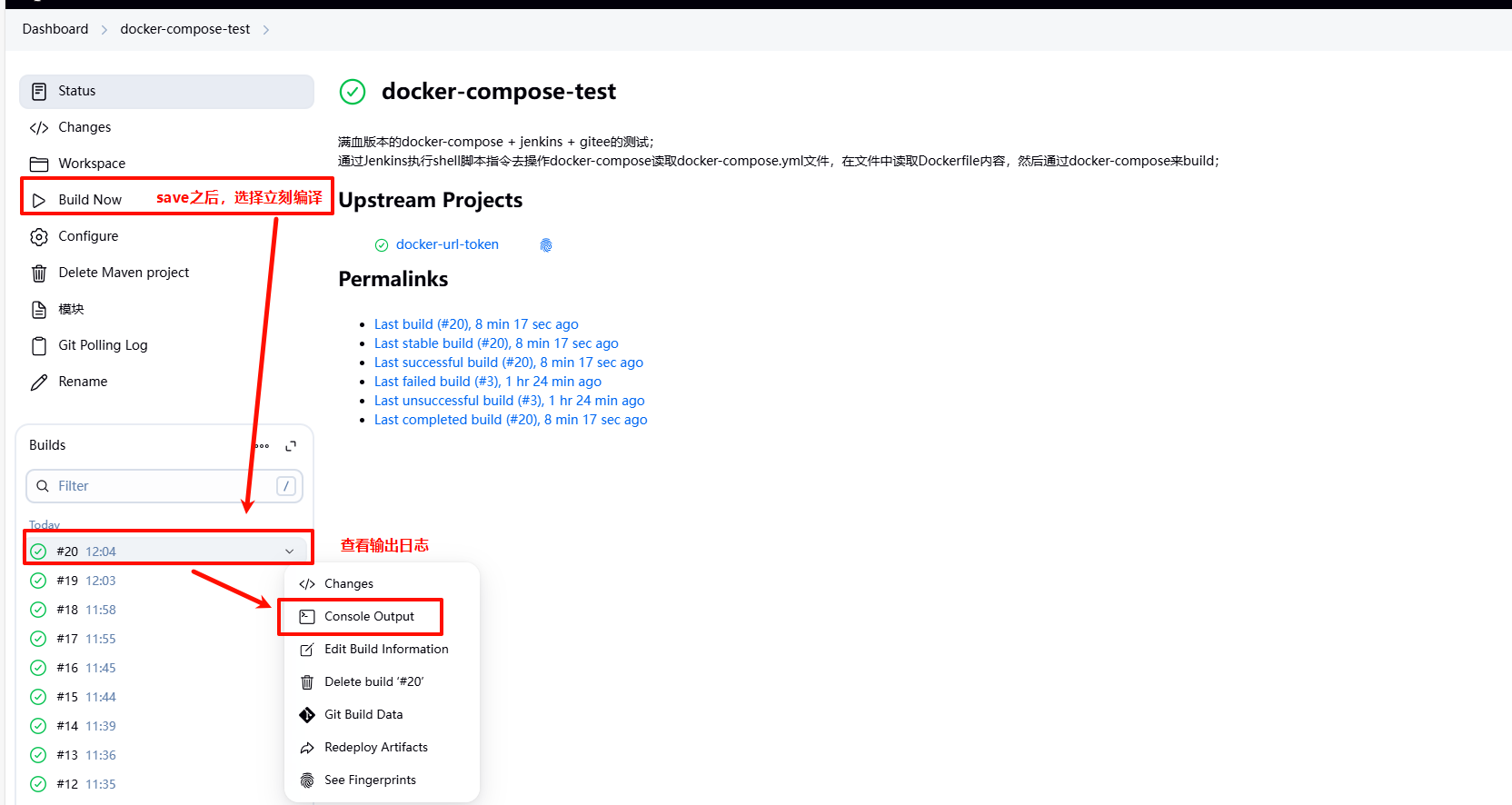Select Console Output from context menu
The height and width of the screenshot is (805, 1512).
[x=382, y=617]
